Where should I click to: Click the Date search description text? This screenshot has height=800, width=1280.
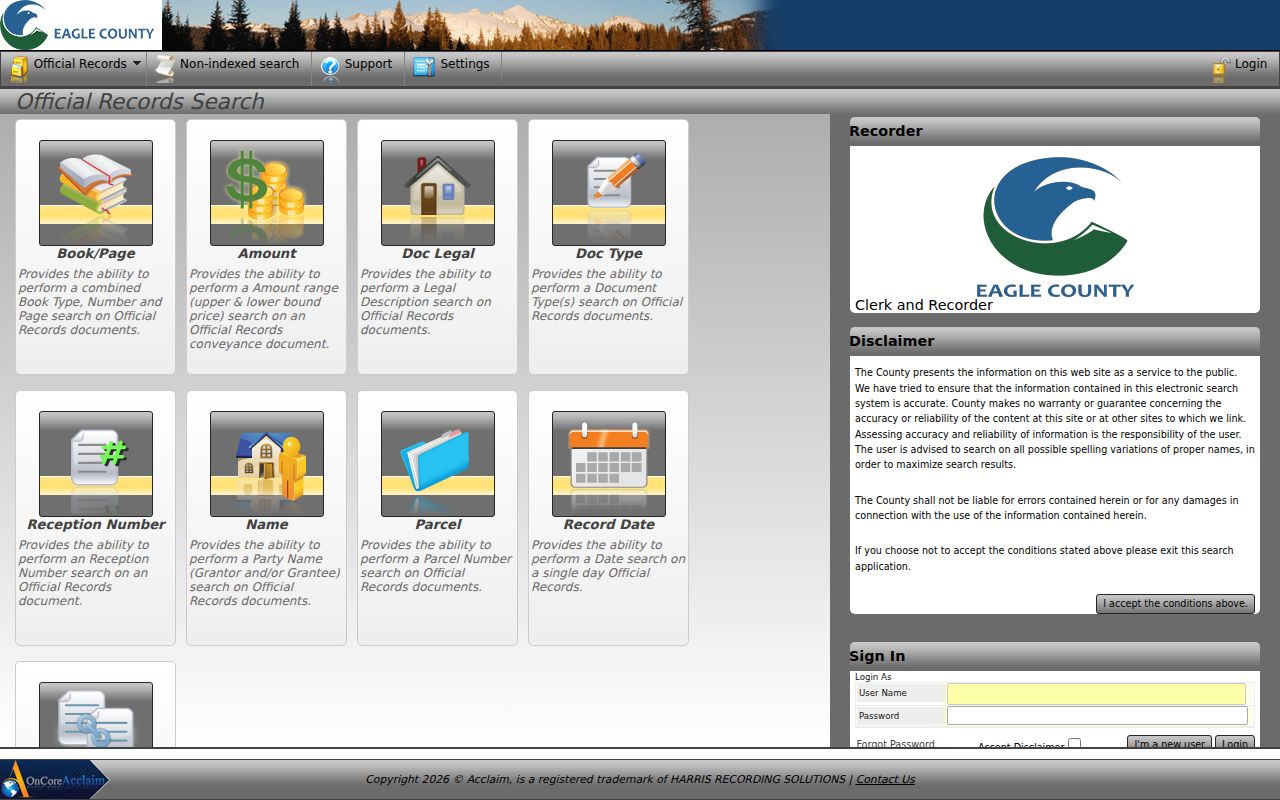[608, 566]
